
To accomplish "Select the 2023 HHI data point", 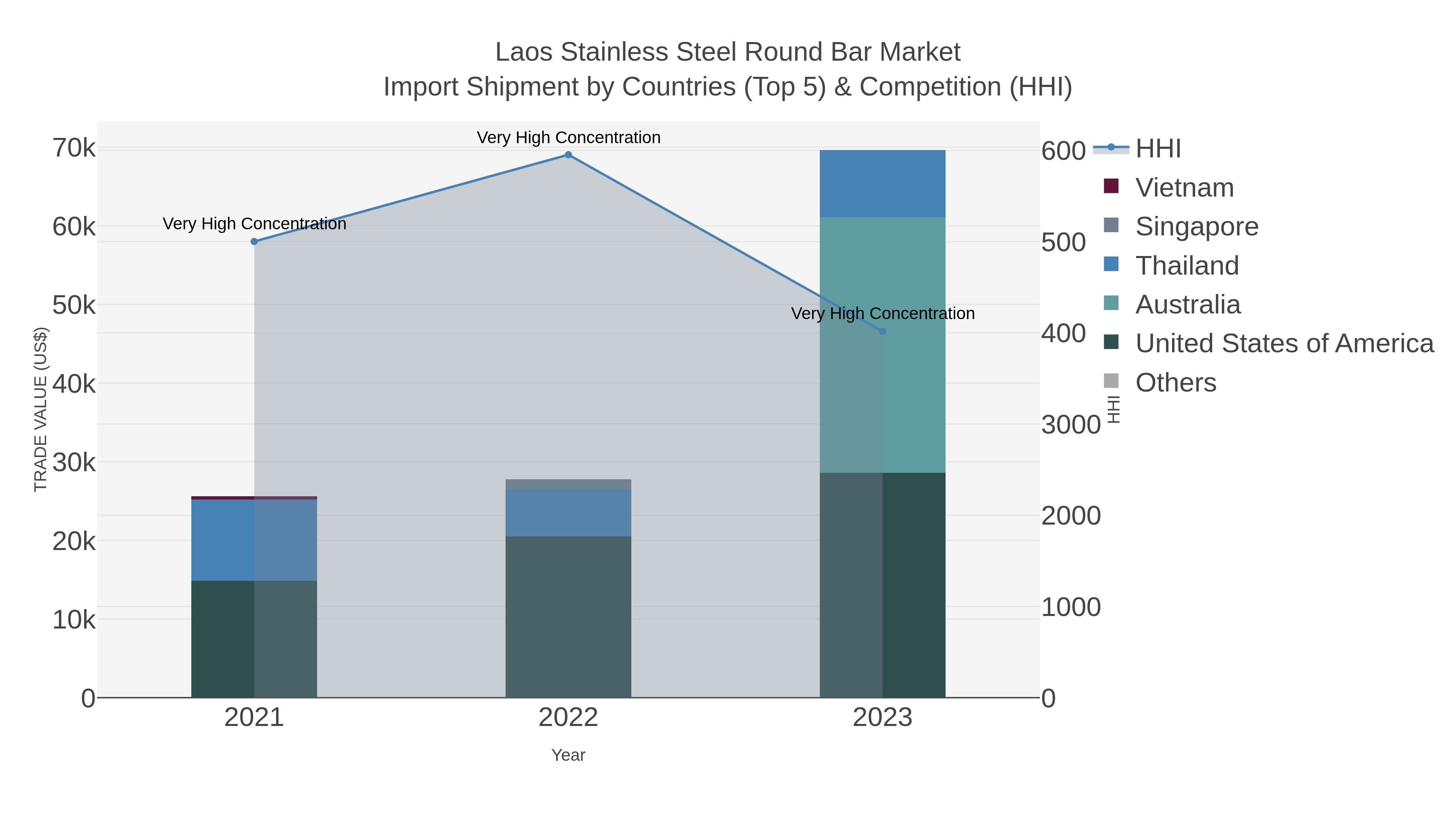I will click(883, 331).
